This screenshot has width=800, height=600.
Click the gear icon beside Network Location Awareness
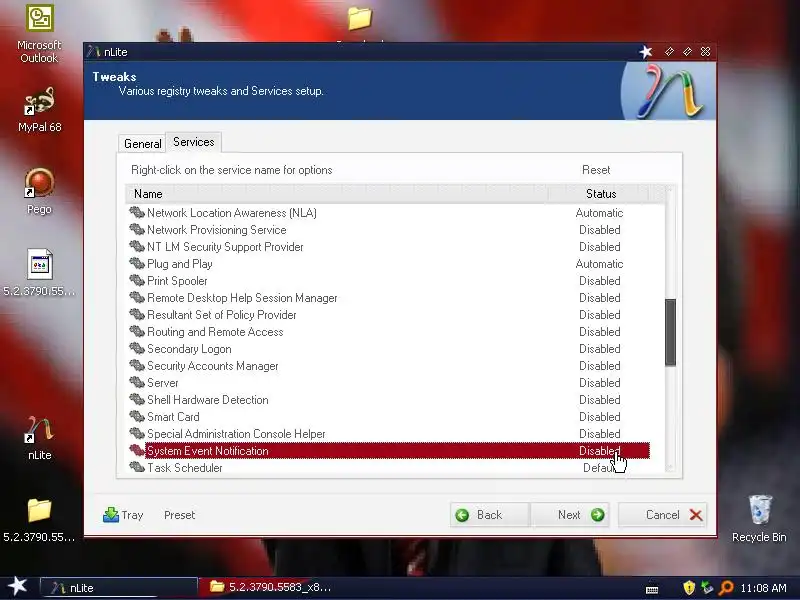point(137,212)
